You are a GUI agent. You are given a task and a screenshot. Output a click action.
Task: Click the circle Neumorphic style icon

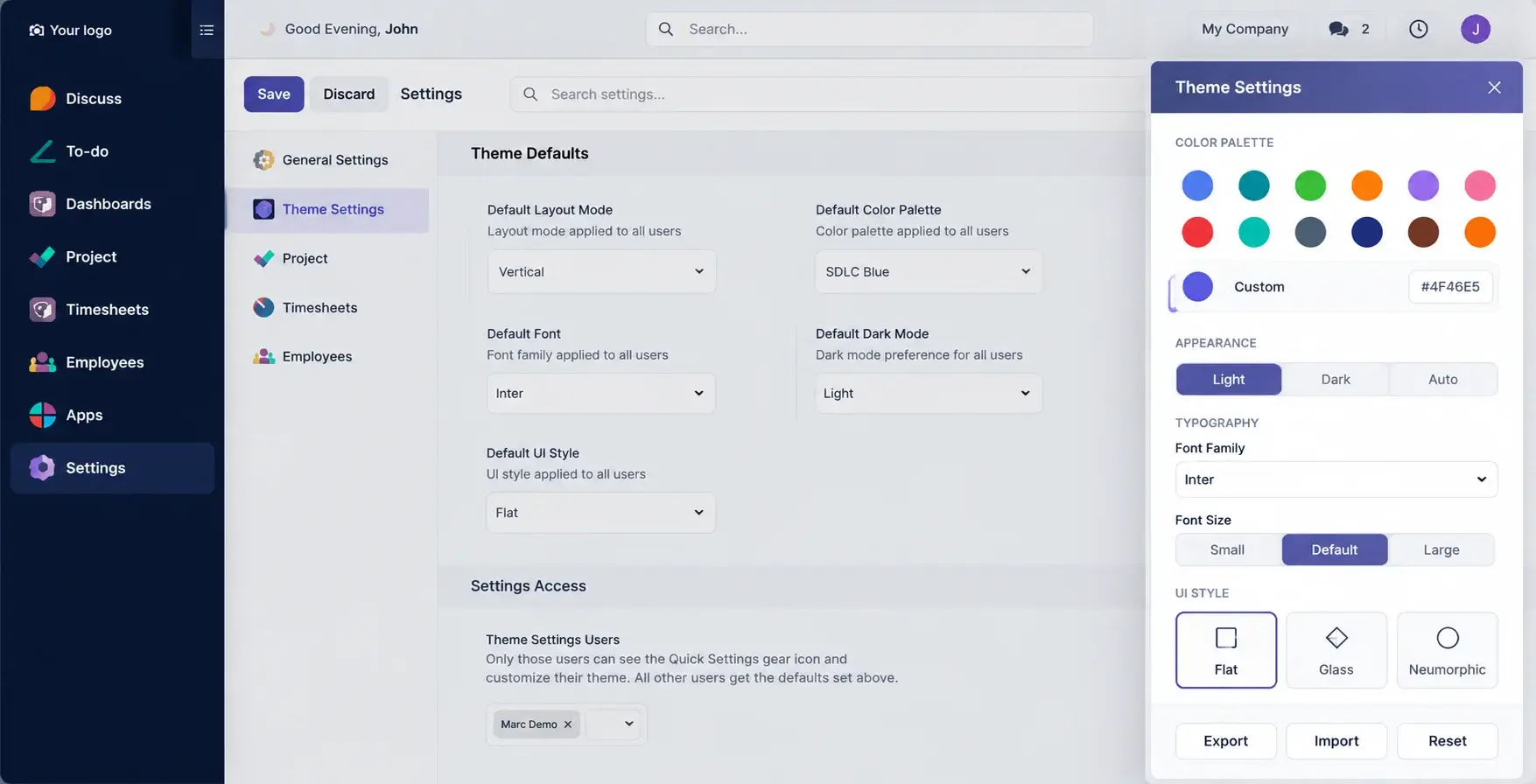(x=1448, y=638)
